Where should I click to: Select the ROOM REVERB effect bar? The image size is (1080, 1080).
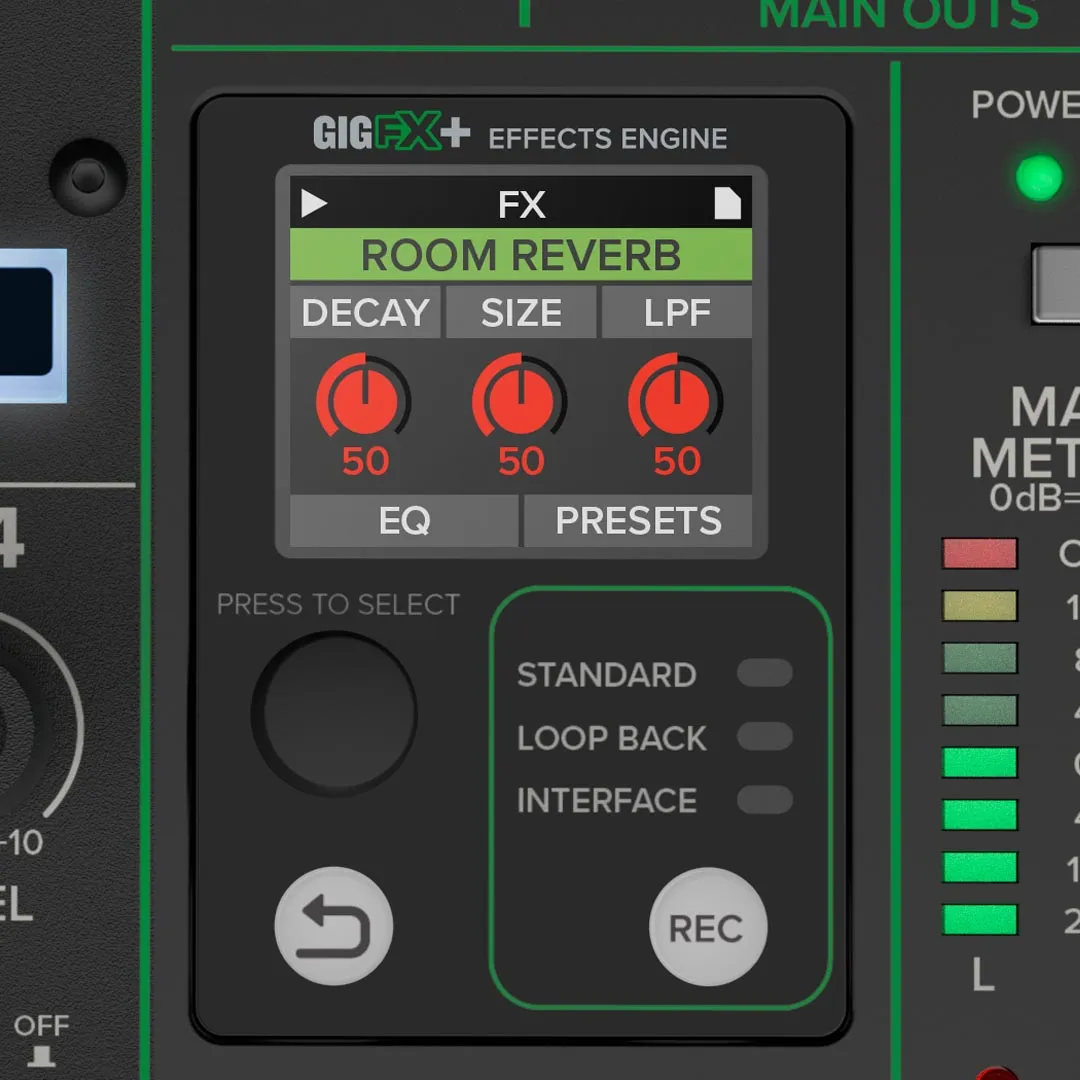[x=520, y=256]
